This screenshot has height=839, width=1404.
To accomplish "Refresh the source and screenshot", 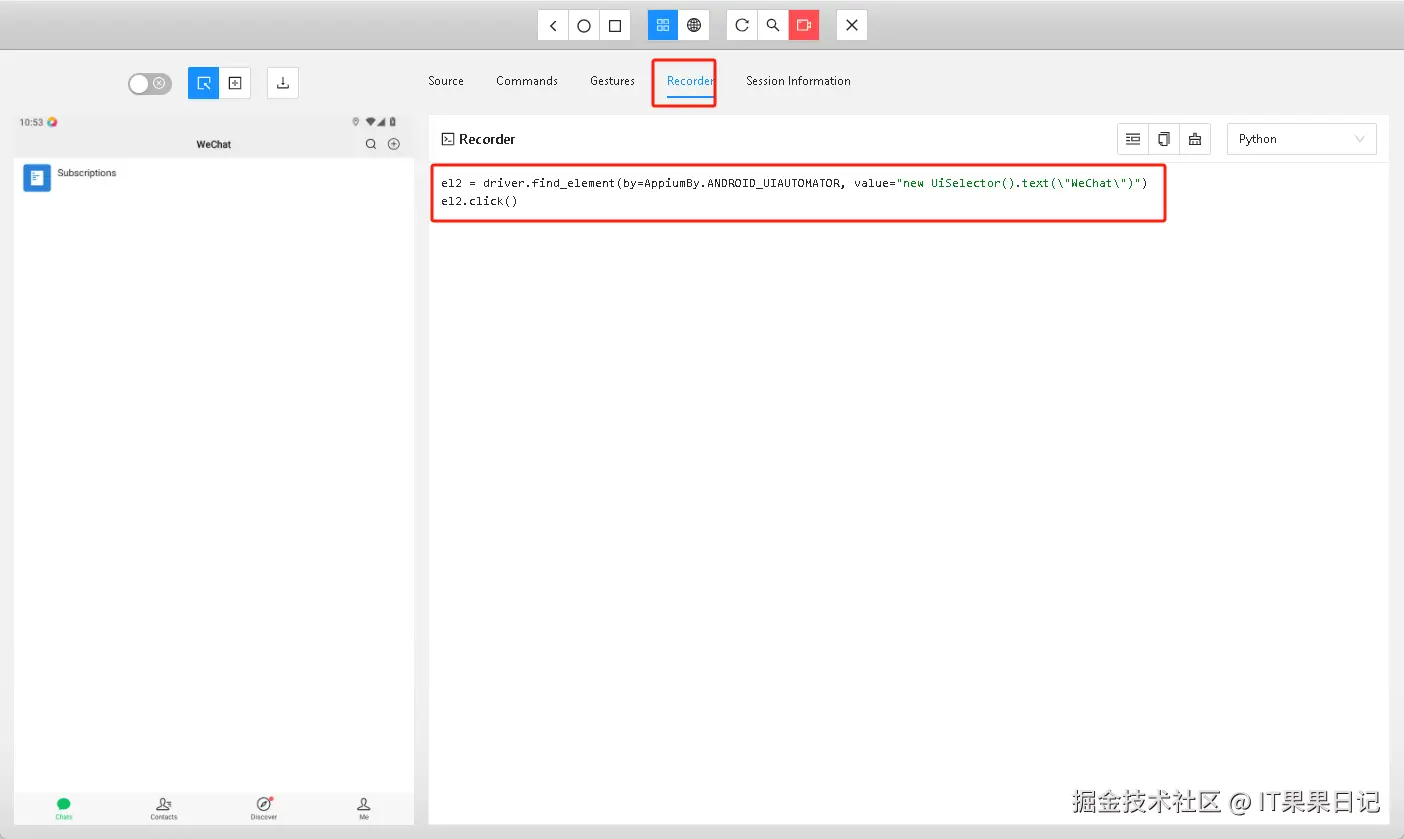I will [x=742, y=25].
